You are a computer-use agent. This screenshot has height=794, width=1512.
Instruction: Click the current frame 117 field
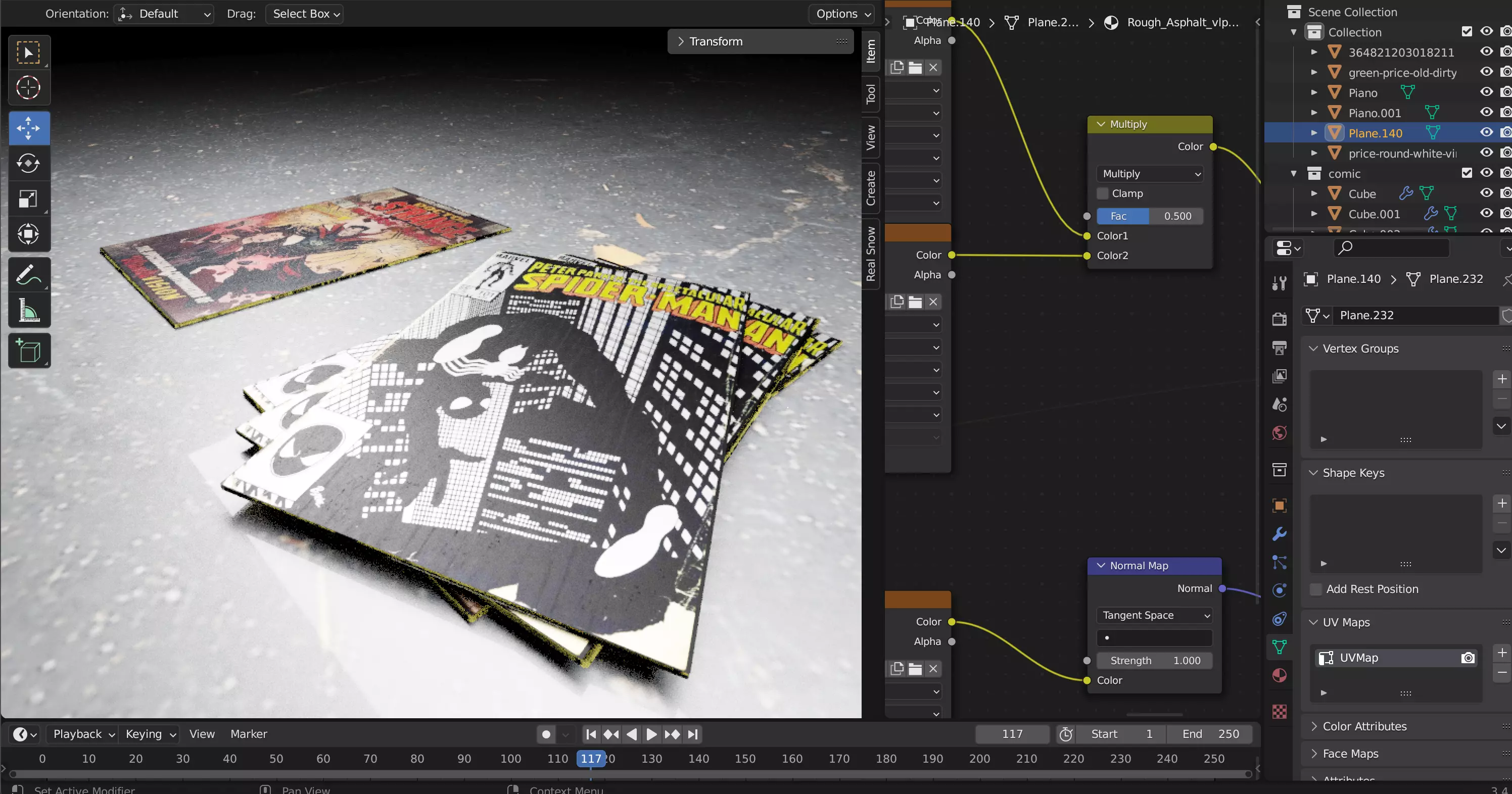1013,734
